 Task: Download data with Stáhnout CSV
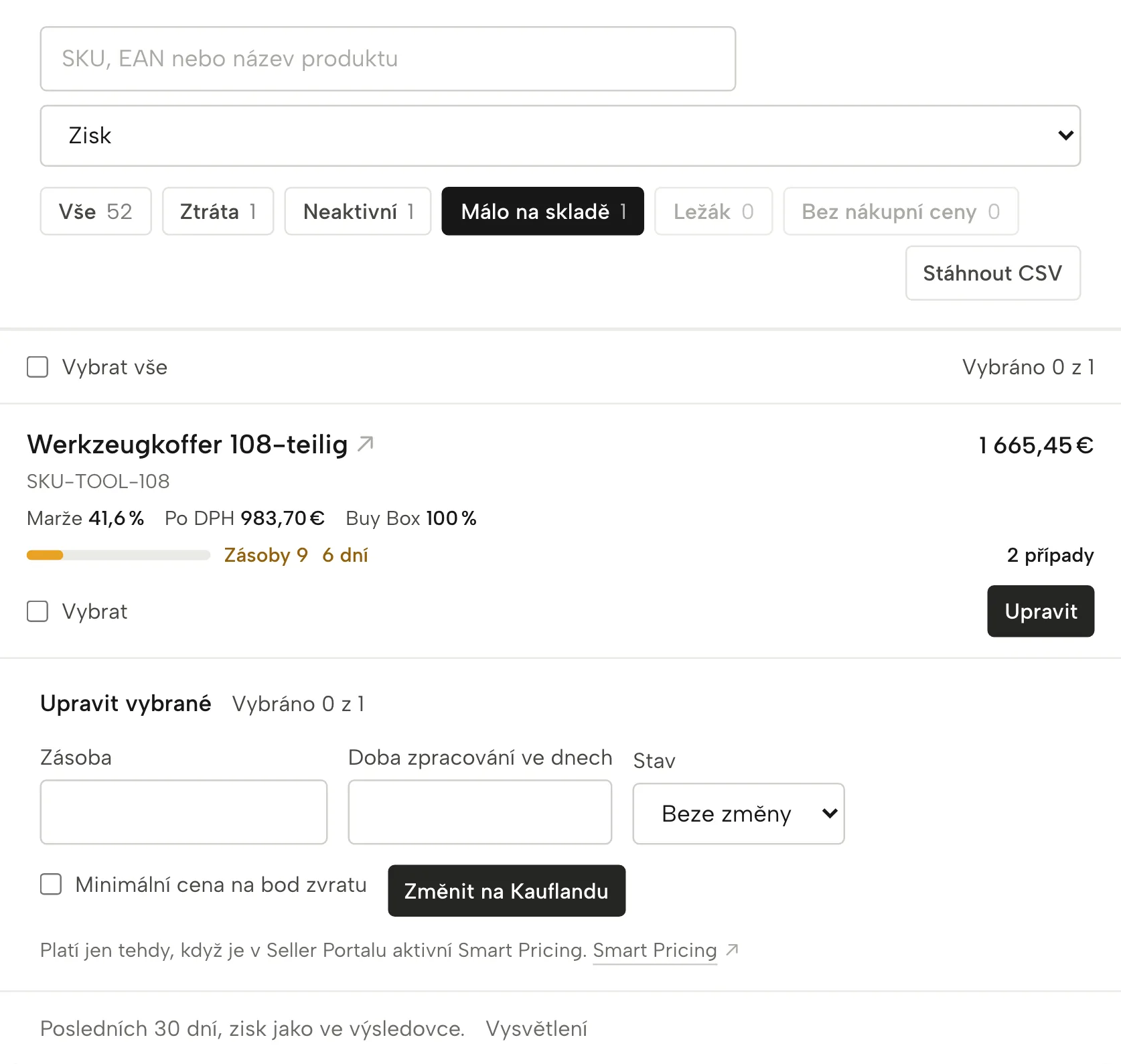pyautogui.click(x=993, y=273)
